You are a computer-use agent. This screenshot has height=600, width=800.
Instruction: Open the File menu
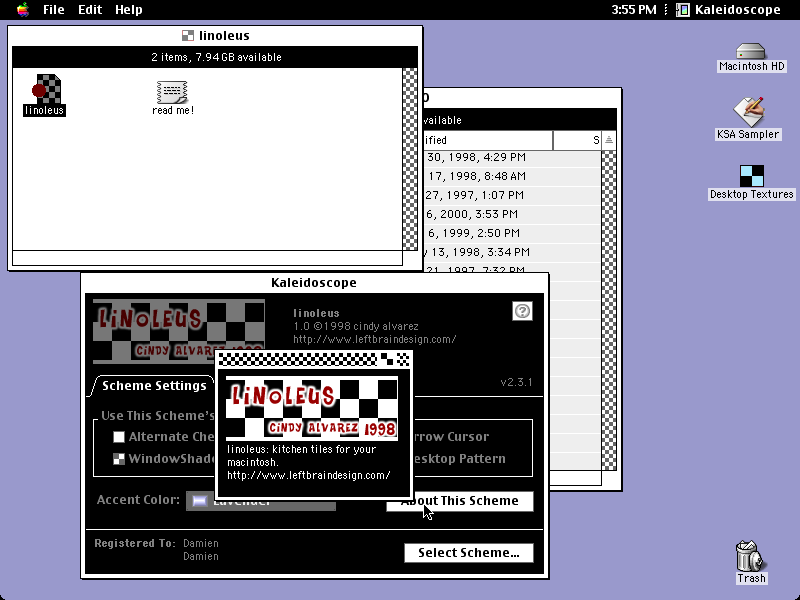pyautogui.click(x=54, y=10)
